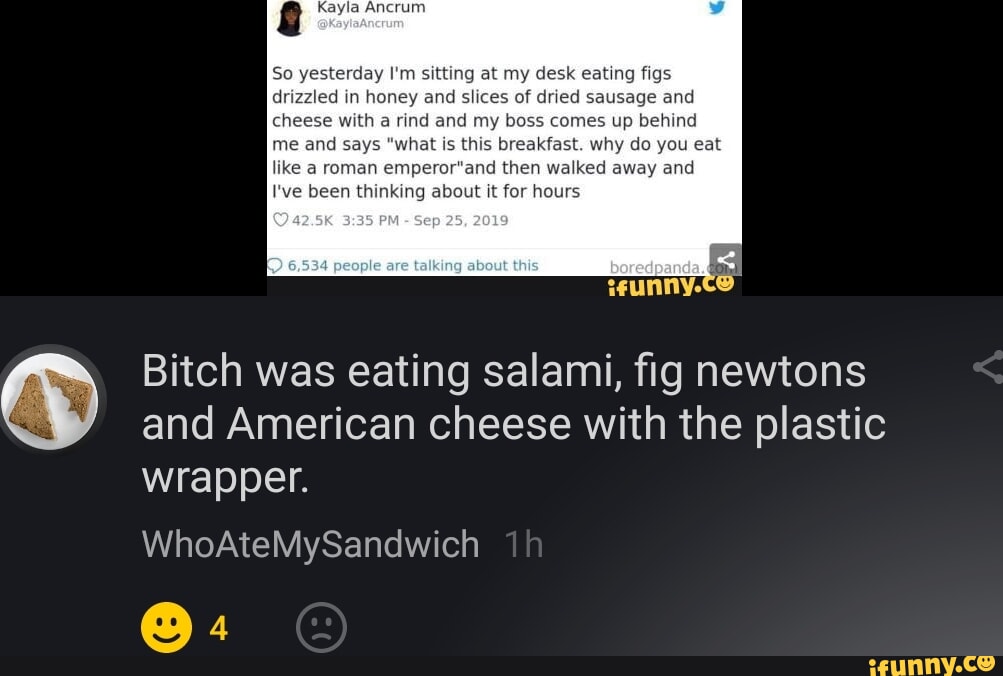Select the comment text about salami
This screenshot has height=676, width=1003.
[x=513, y=424]
